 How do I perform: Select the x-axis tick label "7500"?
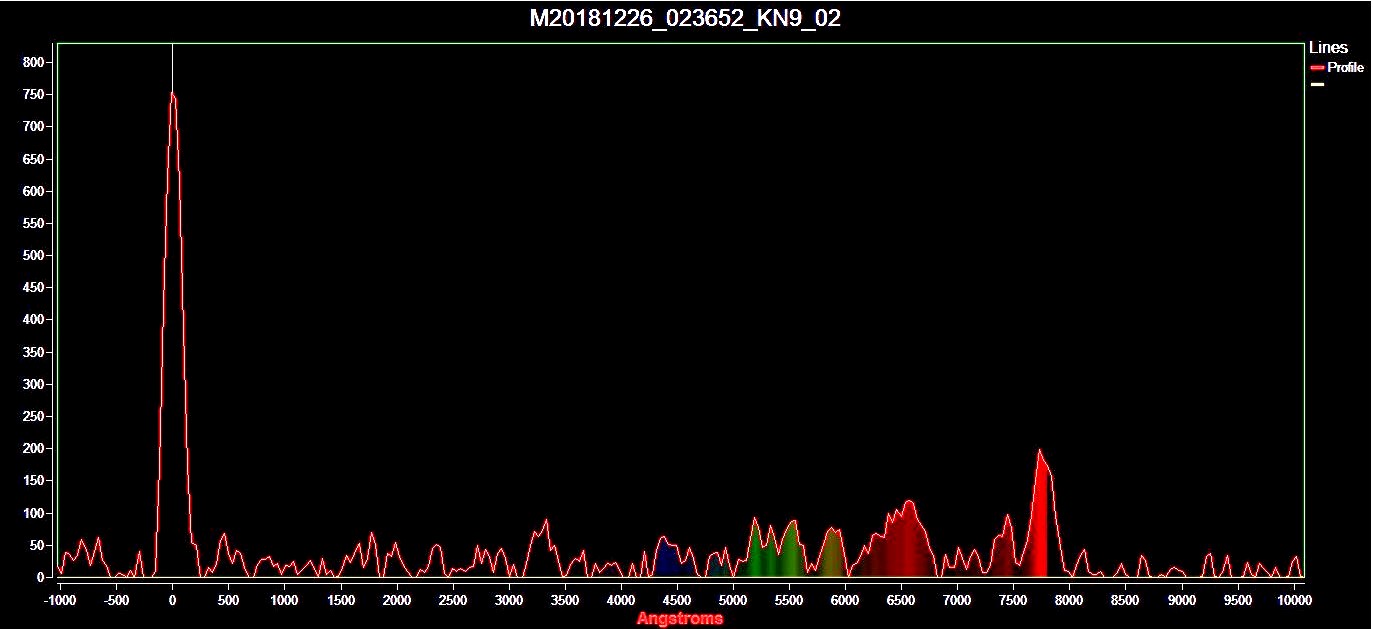coord(1013,600)
